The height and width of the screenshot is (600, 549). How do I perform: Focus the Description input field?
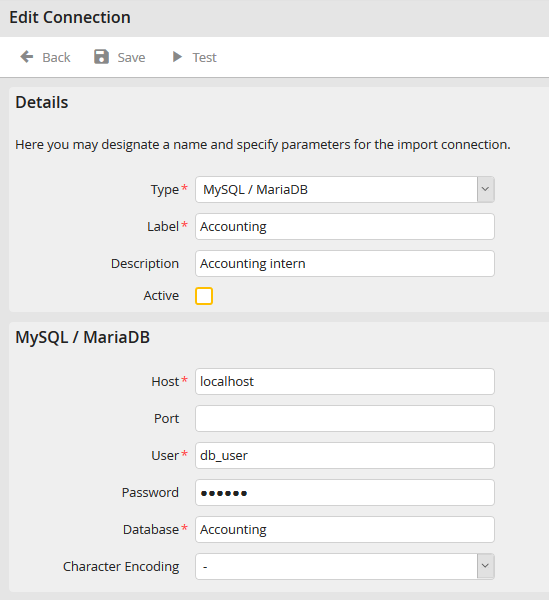345,264
